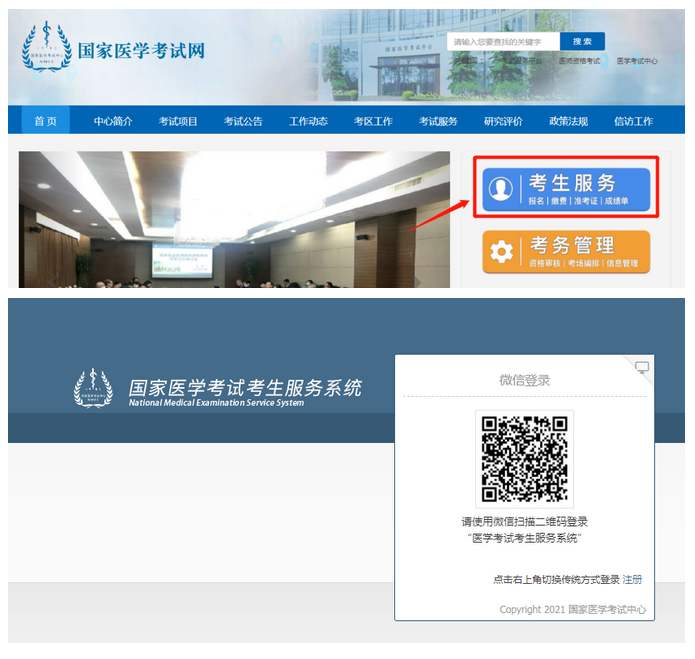This screenshot has width=695, height=659.
Task: Click the 国家医学考试网 site title
Action: tap(141, 51)
